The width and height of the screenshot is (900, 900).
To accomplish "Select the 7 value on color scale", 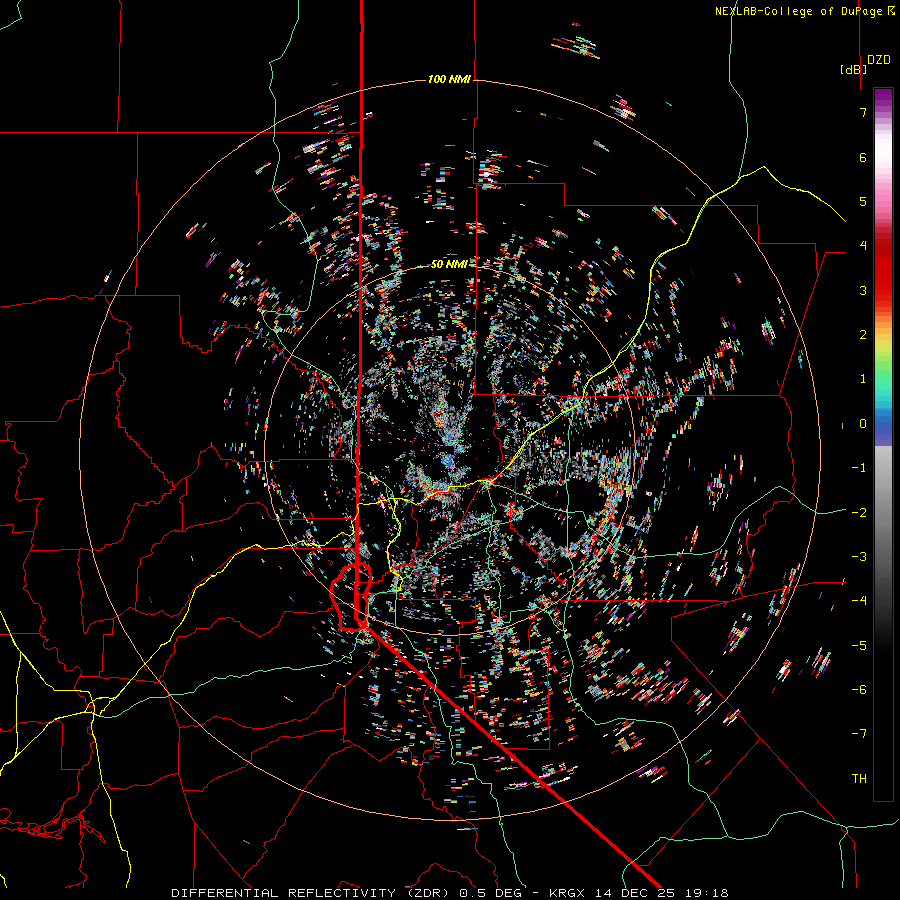I will (x=863, y=112).
